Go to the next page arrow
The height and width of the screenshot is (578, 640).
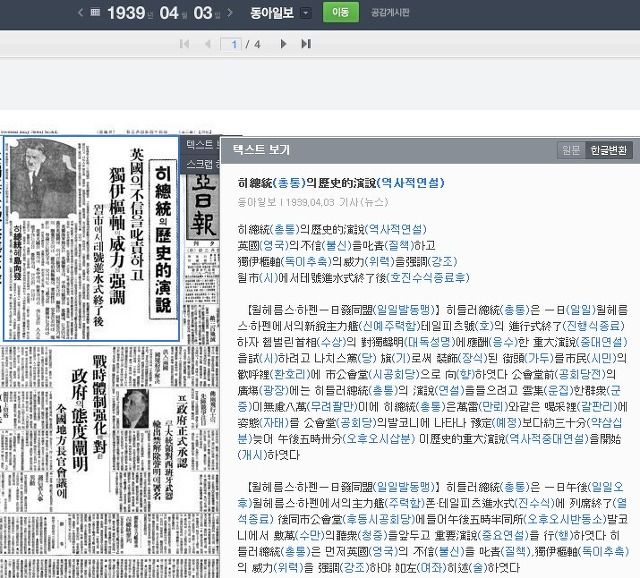pos(283,44)
